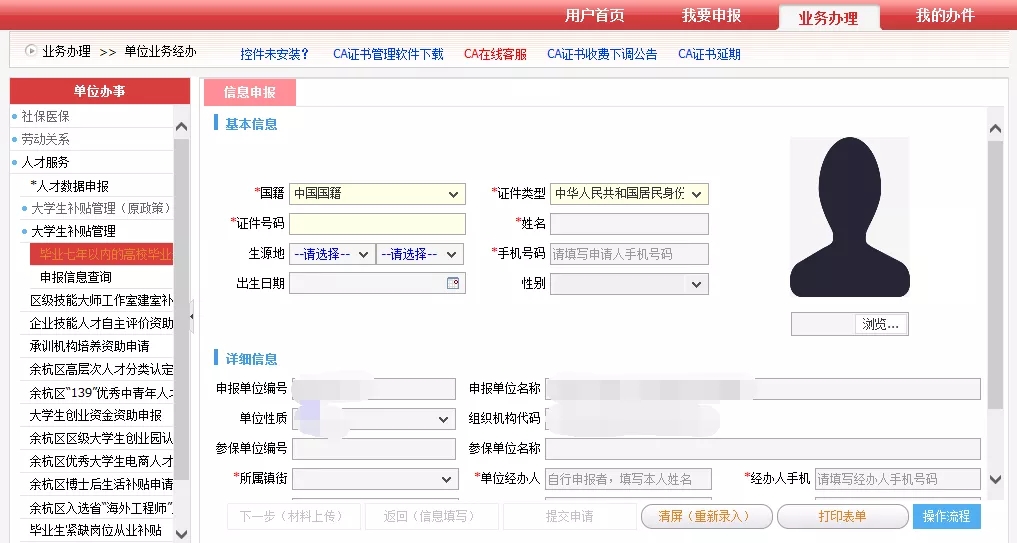Open the CA在线客服 link
Viewport: 1017px width, 543px height.
(x=495, y=54)
